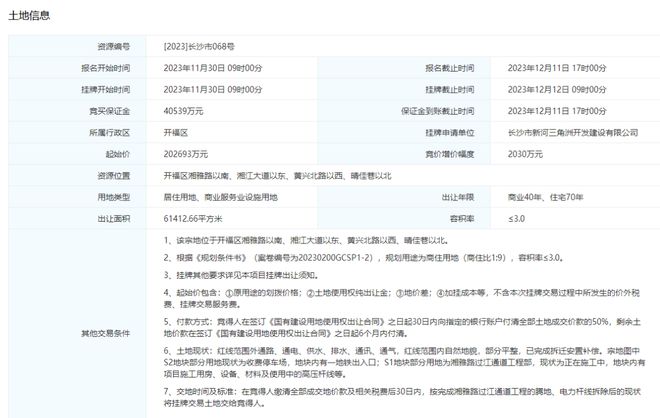This screenshot has height=418, width=660.
Task: Click the 报名截止时间 label
Action: coord(450,68)
